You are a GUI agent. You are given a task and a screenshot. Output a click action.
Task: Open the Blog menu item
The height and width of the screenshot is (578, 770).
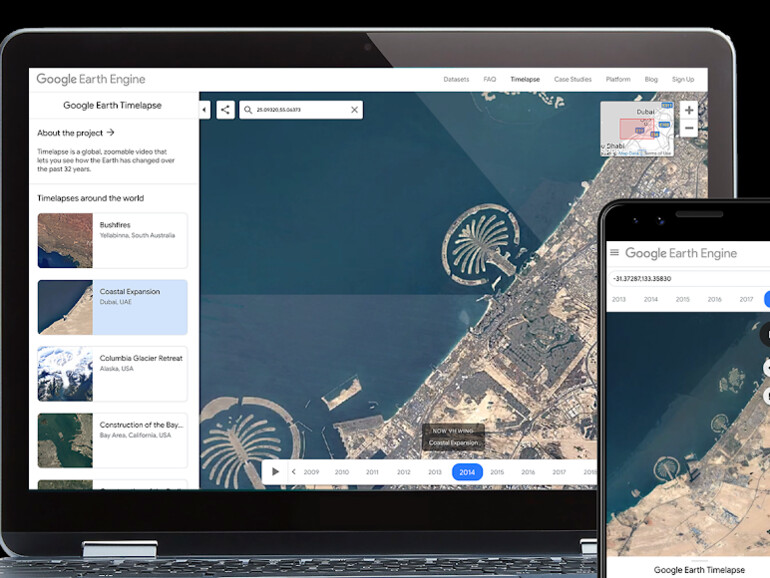[651, 79]
